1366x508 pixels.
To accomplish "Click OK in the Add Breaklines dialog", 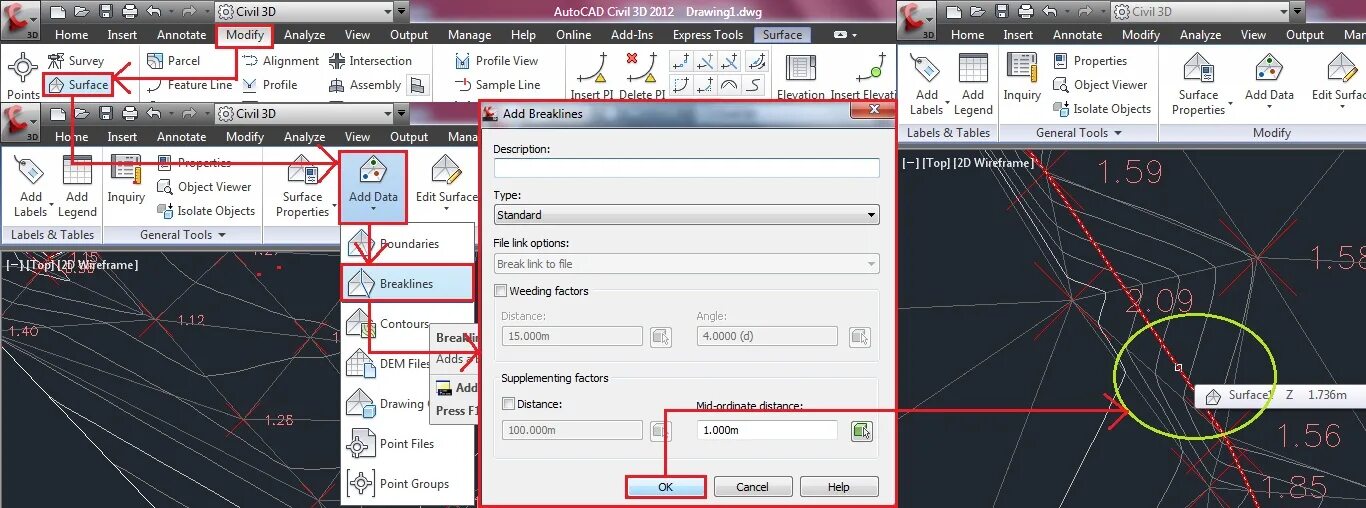I will click(x=666, y=487).
